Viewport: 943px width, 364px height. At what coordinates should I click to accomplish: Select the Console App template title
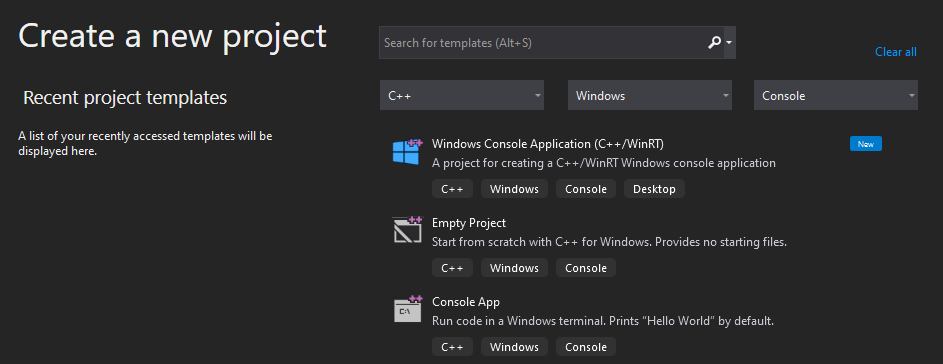point(466,301)
